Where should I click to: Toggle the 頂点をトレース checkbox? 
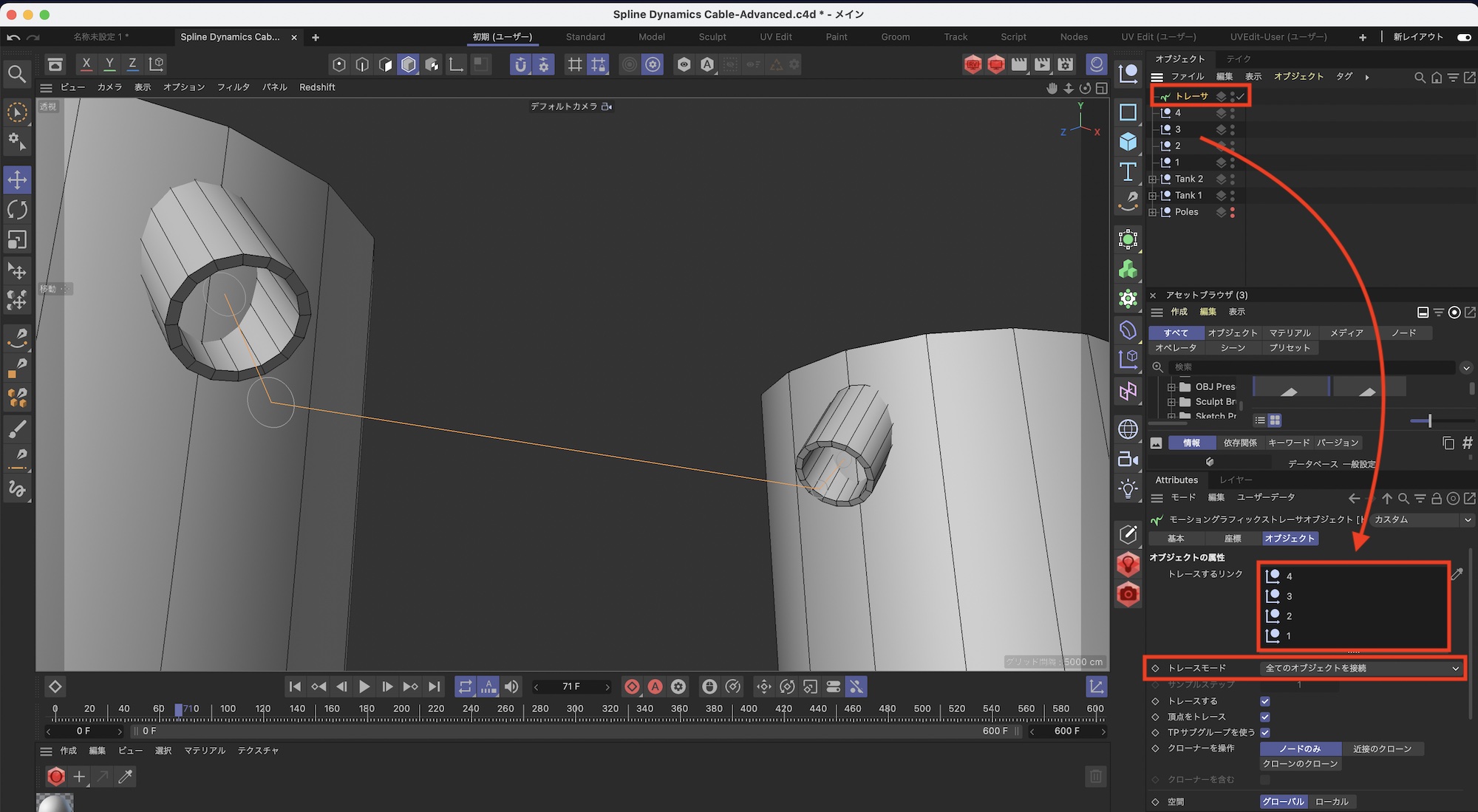[1265, 717]
